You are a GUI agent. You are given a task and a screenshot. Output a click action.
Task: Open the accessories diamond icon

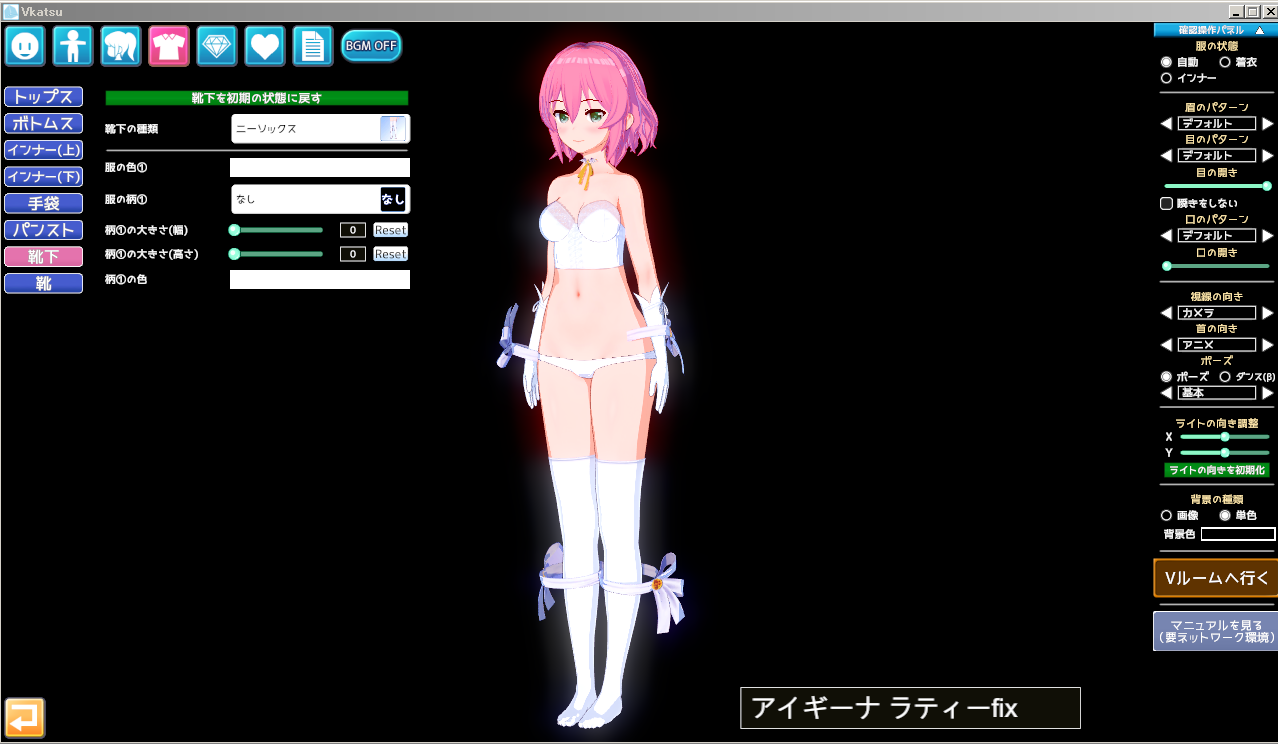click(217, 46)
